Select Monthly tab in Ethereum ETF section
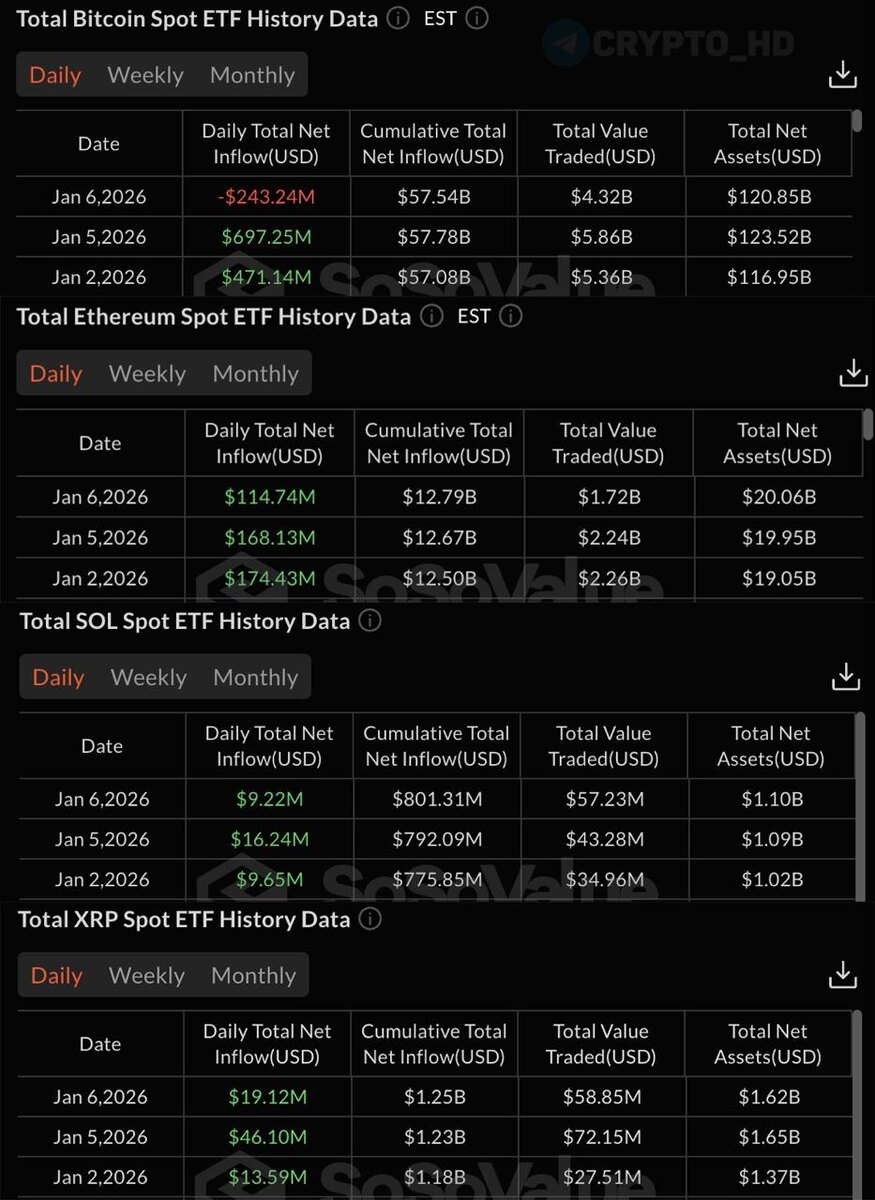This screenshot has width=875, height=1200. 255,373
